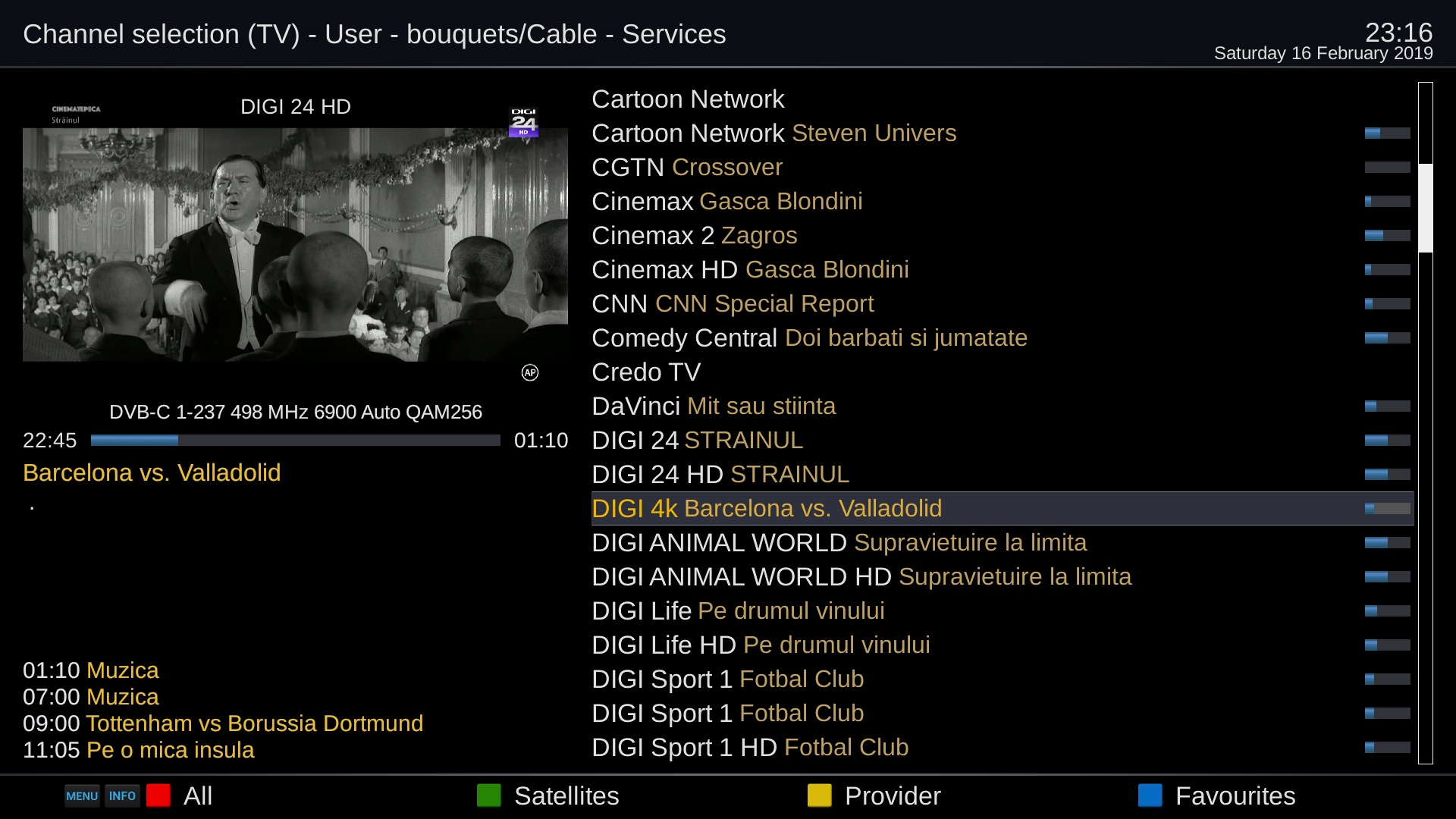
Task: Click the AP rating icon under the preview
Action: coord(530,372)
